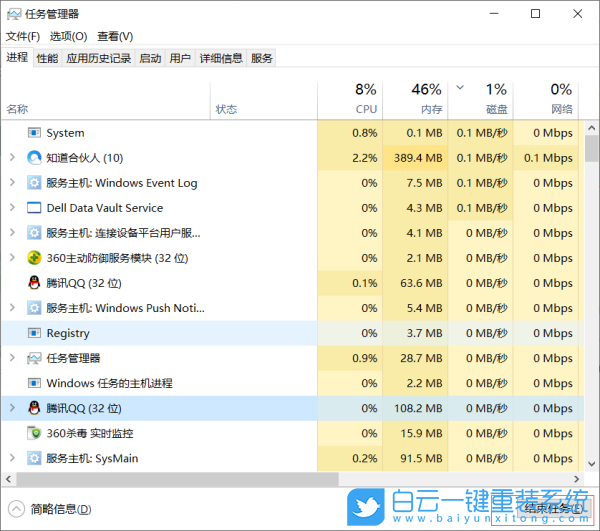Expand the Dell Data Vault Service row

click(x=12, y=207)
